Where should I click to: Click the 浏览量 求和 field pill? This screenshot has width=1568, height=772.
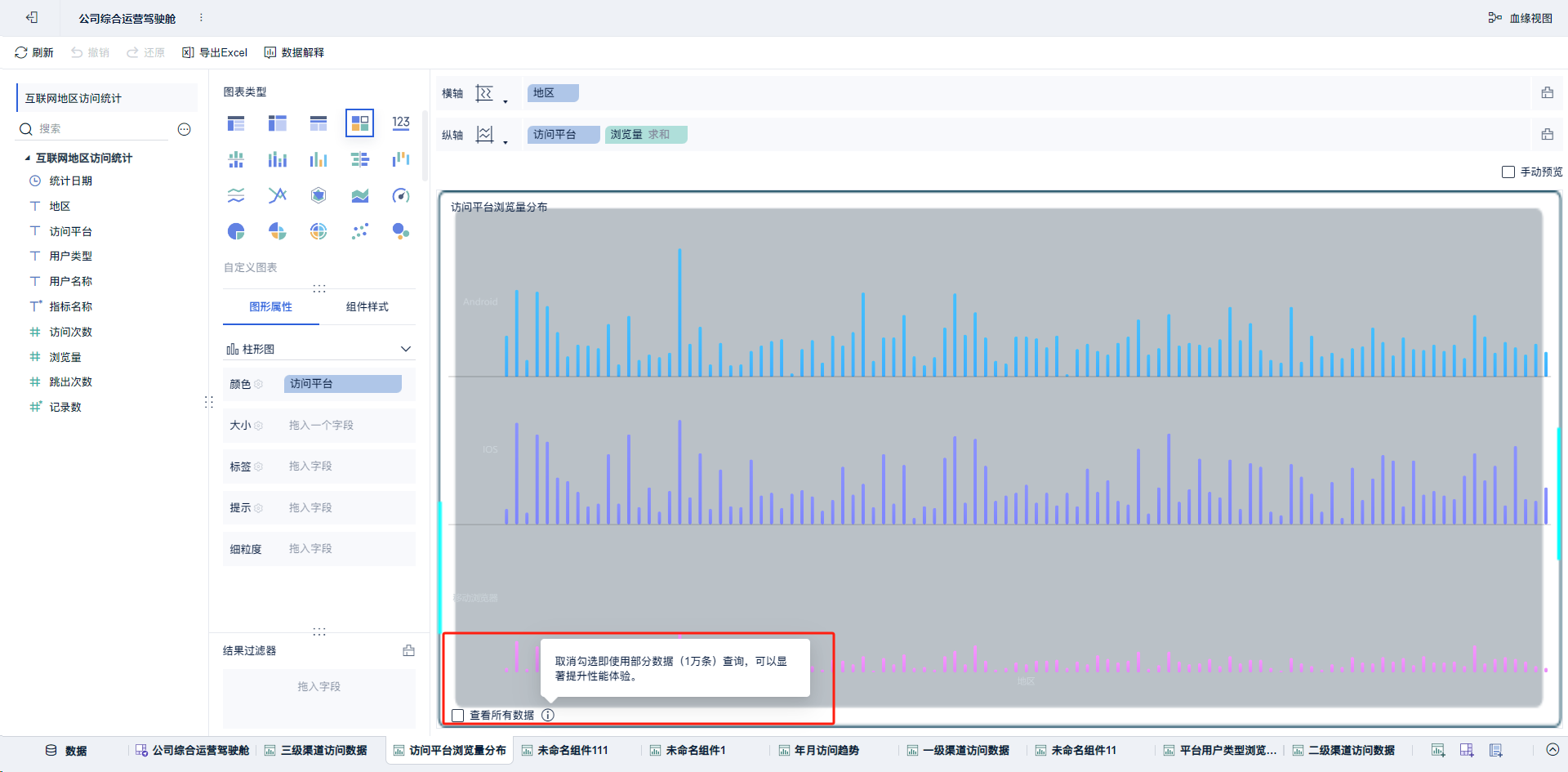click(646, 134)
